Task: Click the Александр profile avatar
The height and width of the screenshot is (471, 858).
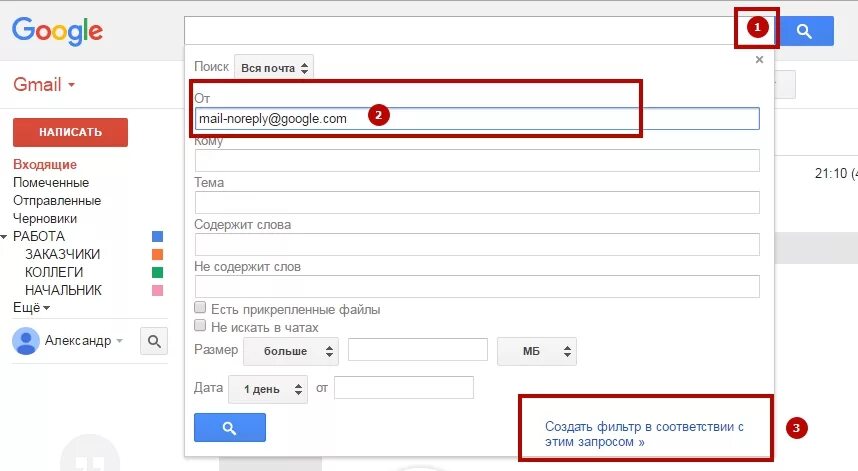Action: coord(26,341)
